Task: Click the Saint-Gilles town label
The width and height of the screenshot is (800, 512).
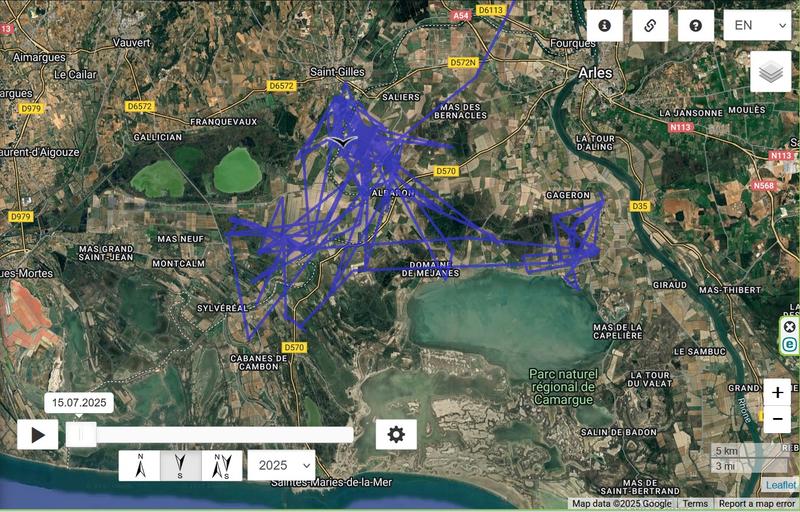Action: click(337, 72)
